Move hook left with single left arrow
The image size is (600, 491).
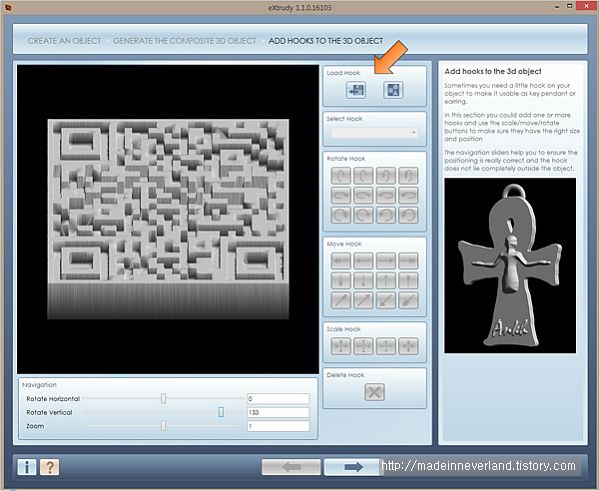tap(363, 261)
